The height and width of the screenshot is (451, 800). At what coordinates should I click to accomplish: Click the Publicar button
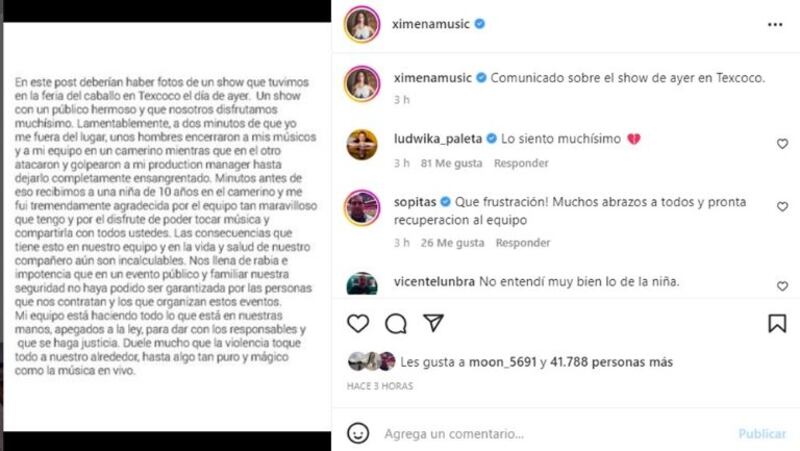pos(762,434)
